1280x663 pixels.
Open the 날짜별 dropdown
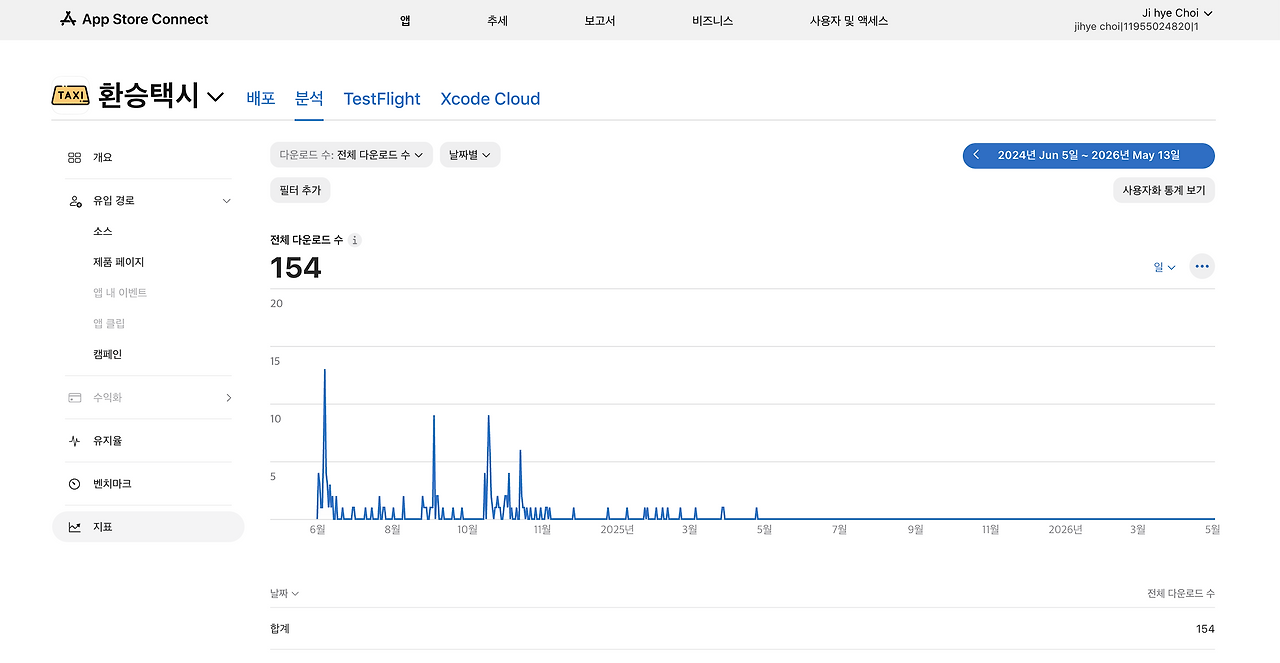tap(470, 155)
